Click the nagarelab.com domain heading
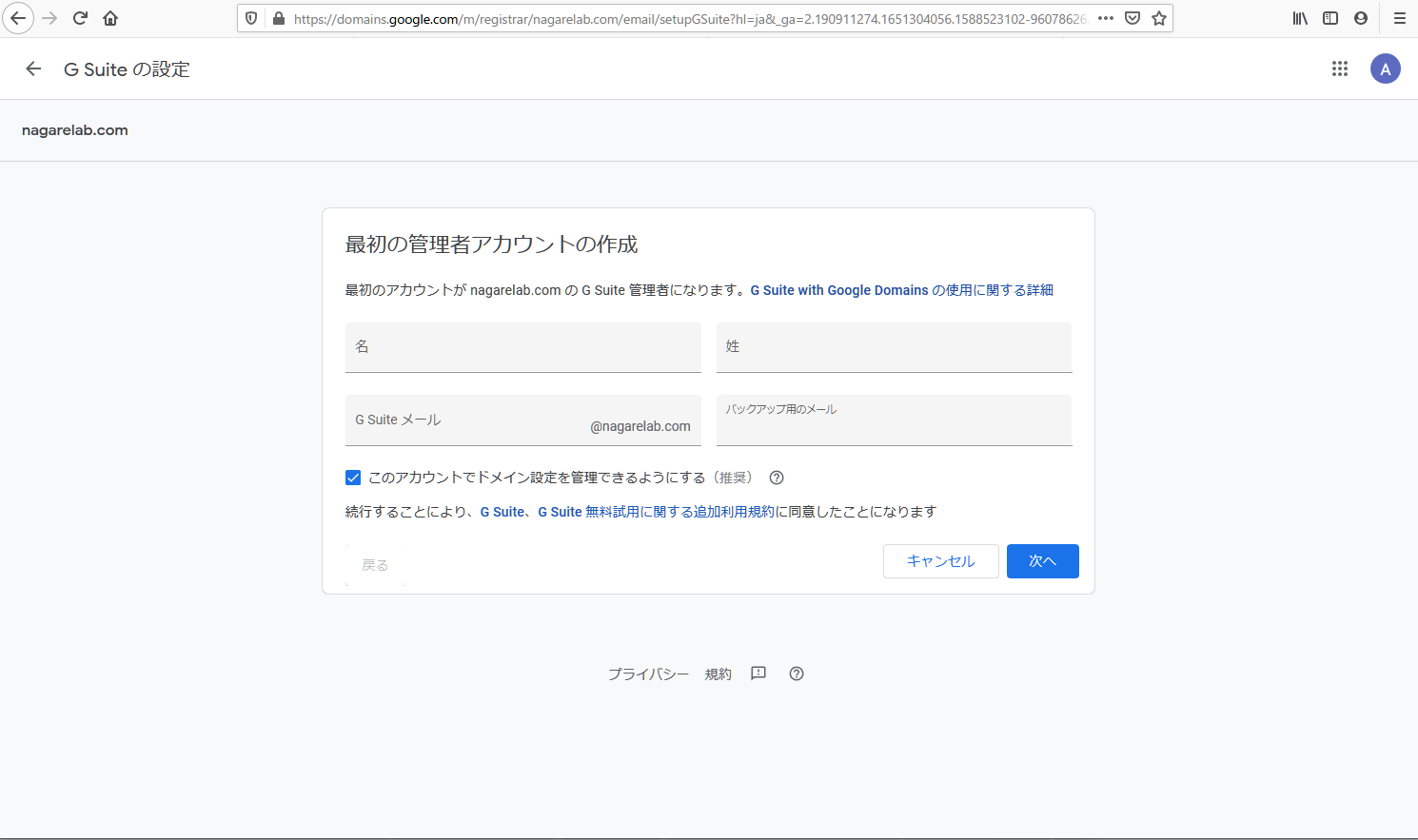The width and height of the screenshot is (1418, 840). (x=75, y=130)
